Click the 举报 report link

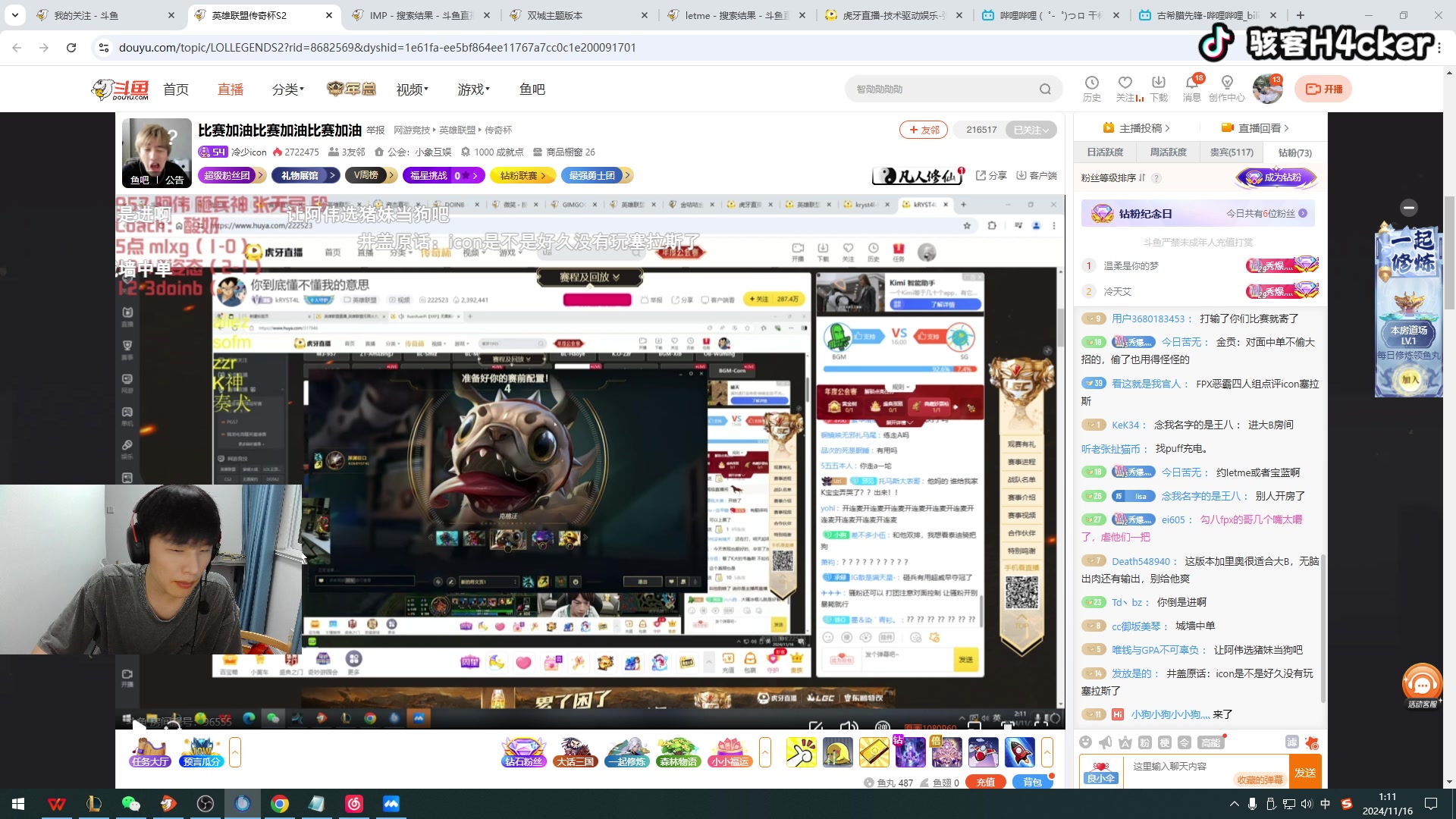(375, 130)
